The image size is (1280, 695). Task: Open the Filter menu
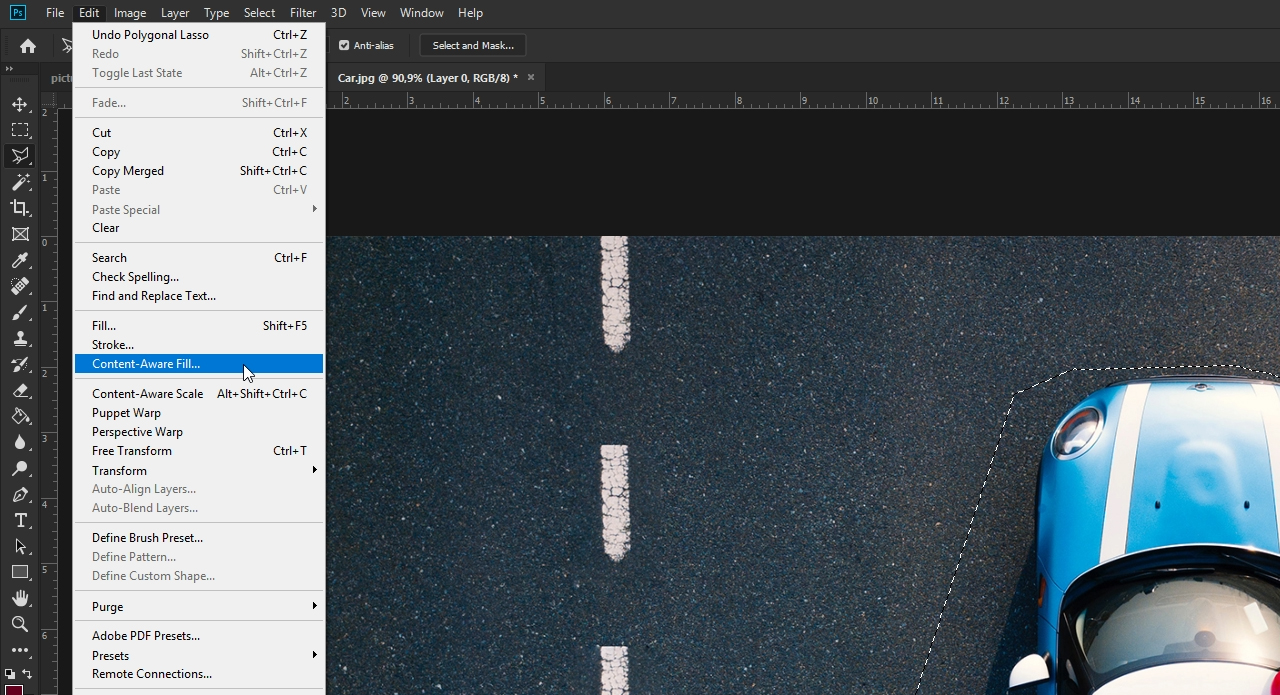pyautogui.click(x=303, y=13)
